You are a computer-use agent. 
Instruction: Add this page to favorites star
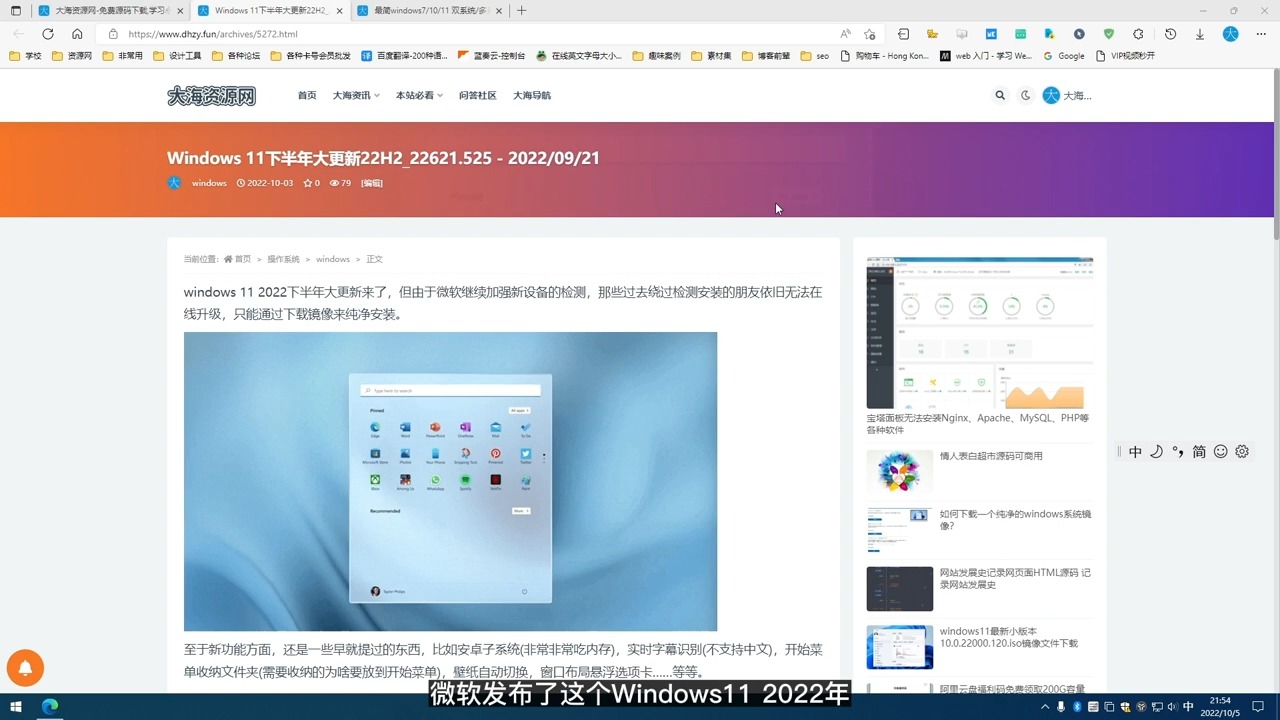coord(870,34)
